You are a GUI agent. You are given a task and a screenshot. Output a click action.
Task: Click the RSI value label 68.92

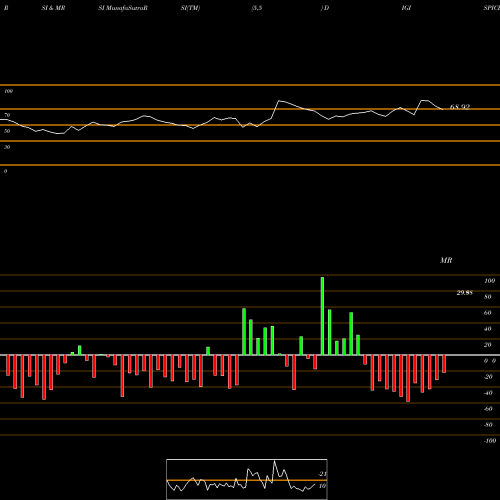pyautogui.click(x=460, y=107)
